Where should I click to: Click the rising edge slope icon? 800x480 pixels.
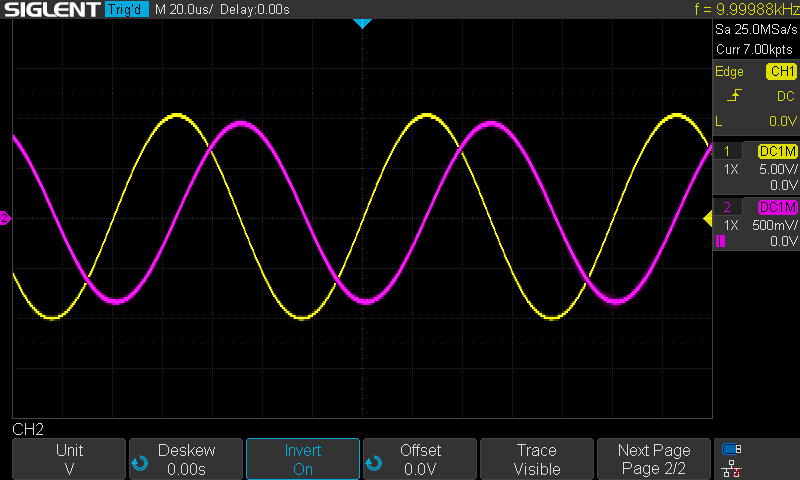point(734,95)
